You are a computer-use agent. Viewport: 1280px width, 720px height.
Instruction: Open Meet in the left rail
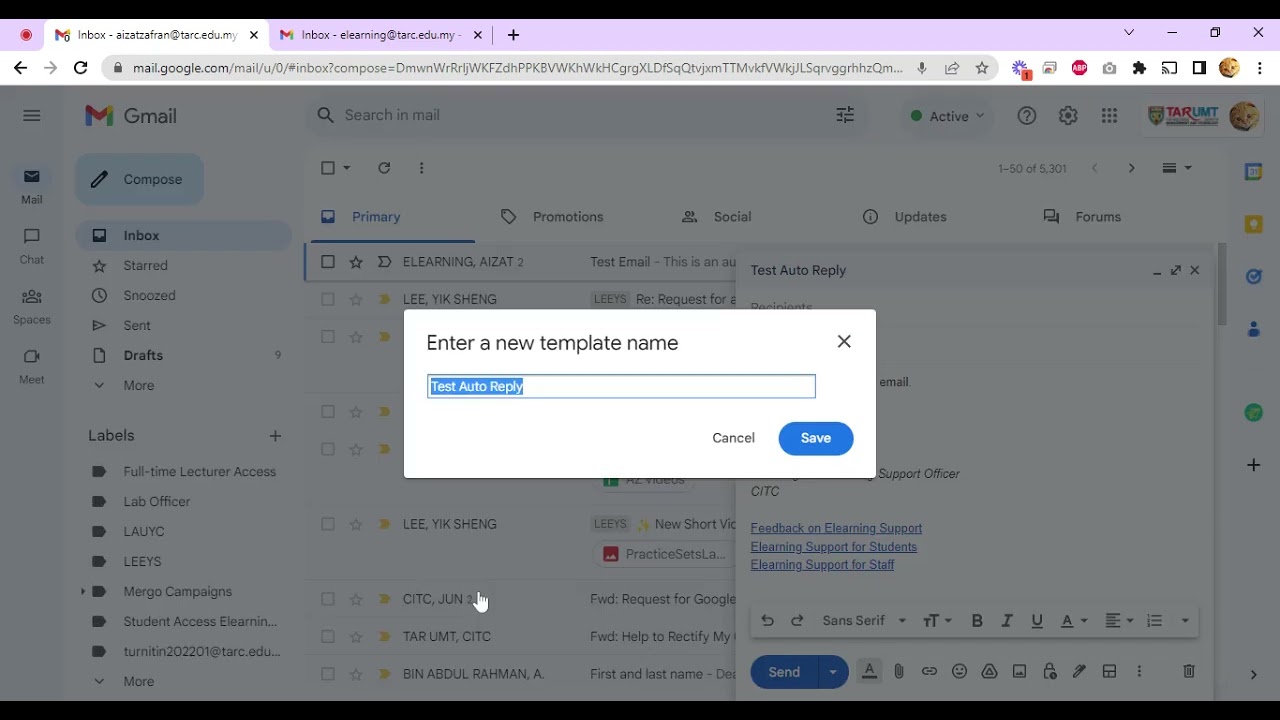tap(32, 365)
